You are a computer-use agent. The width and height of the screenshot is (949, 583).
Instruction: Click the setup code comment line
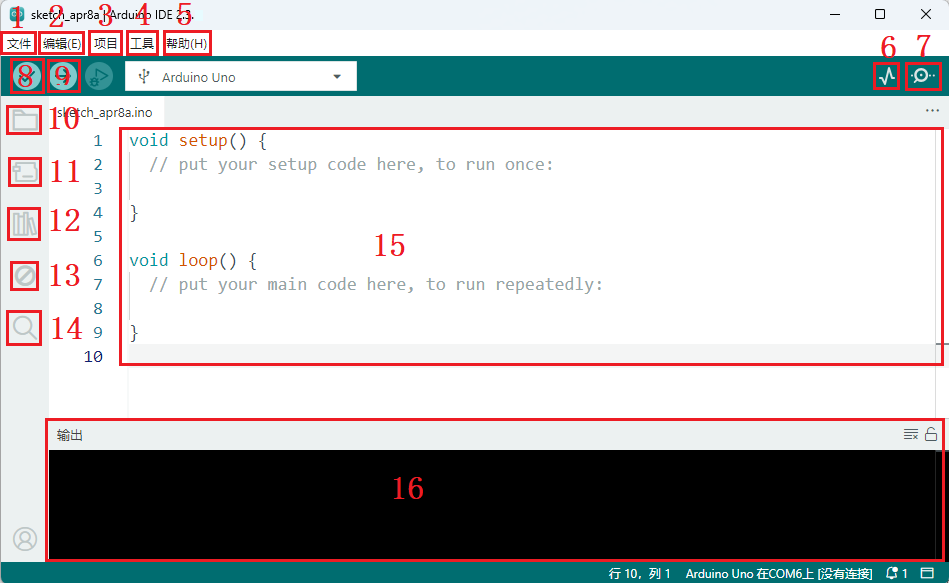coord(351,165)
